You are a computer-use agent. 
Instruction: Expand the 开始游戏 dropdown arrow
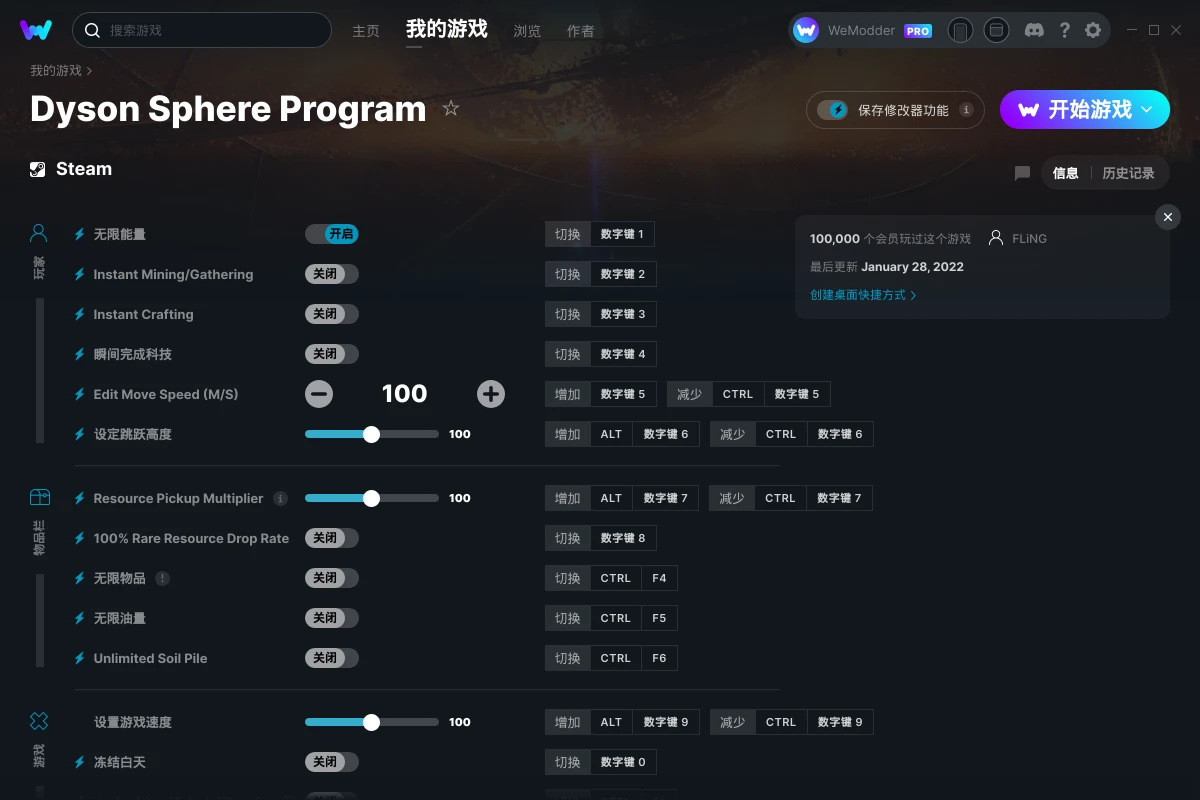[1147, 110]
